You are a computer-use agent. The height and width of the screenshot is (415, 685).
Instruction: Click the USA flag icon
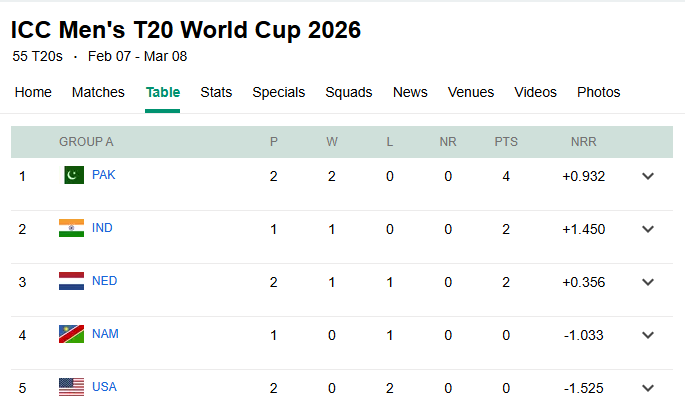[x=72, y=387]
